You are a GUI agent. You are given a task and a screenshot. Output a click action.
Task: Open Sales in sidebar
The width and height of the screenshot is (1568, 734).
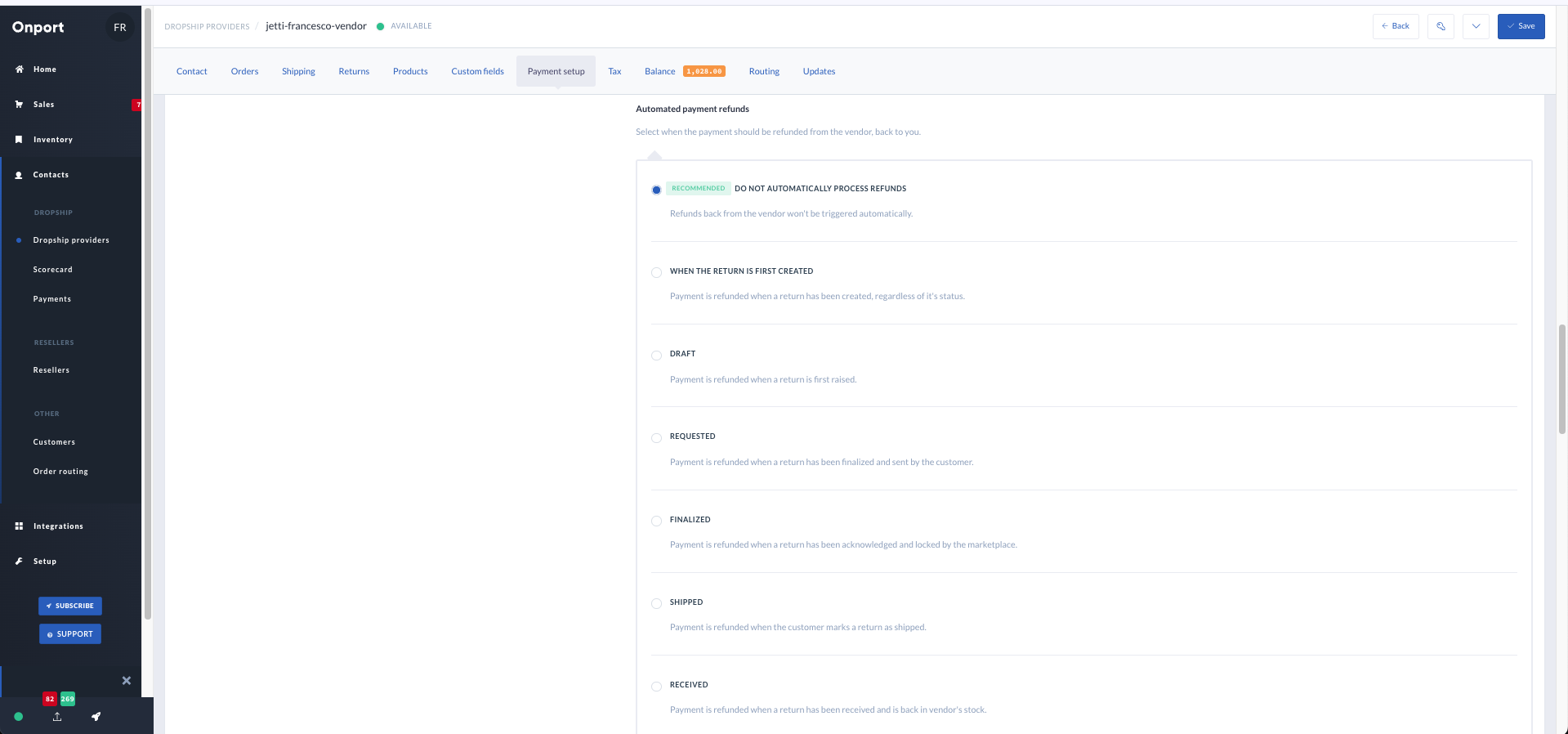pos(44,105)
